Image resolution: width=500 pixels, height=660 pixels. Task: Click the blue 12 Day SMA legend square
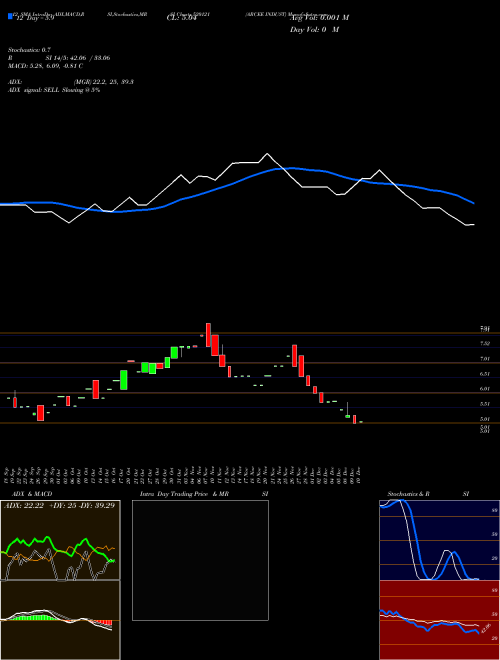[10, 16]
